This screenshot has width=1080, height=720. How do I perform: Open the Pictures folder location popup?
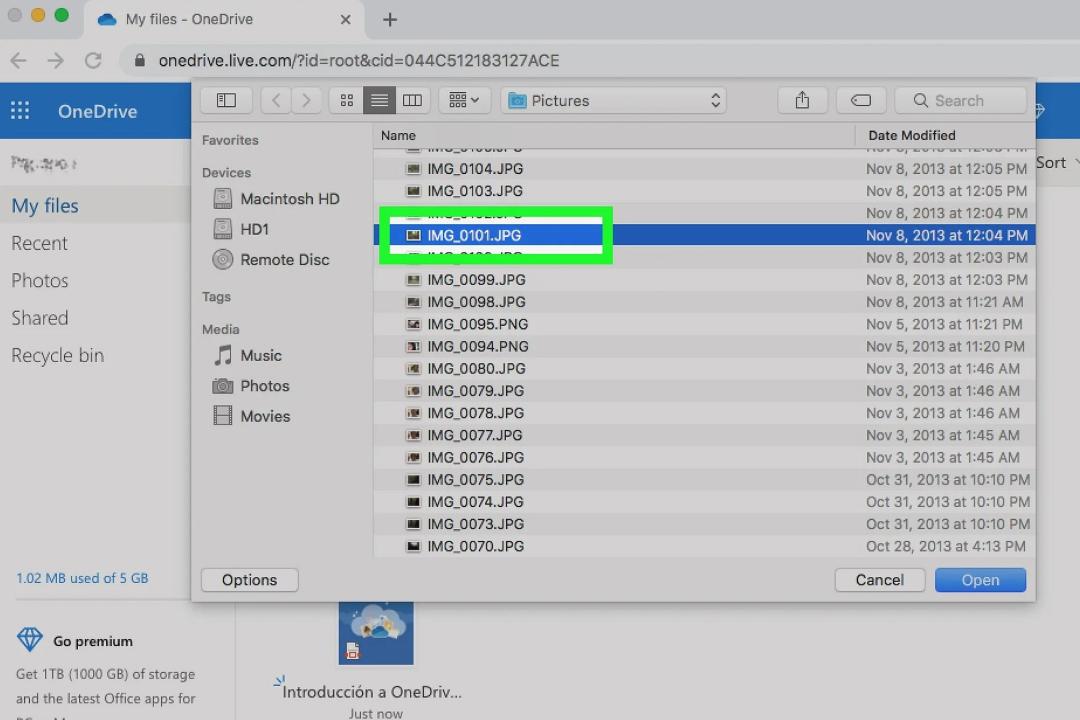613,101
